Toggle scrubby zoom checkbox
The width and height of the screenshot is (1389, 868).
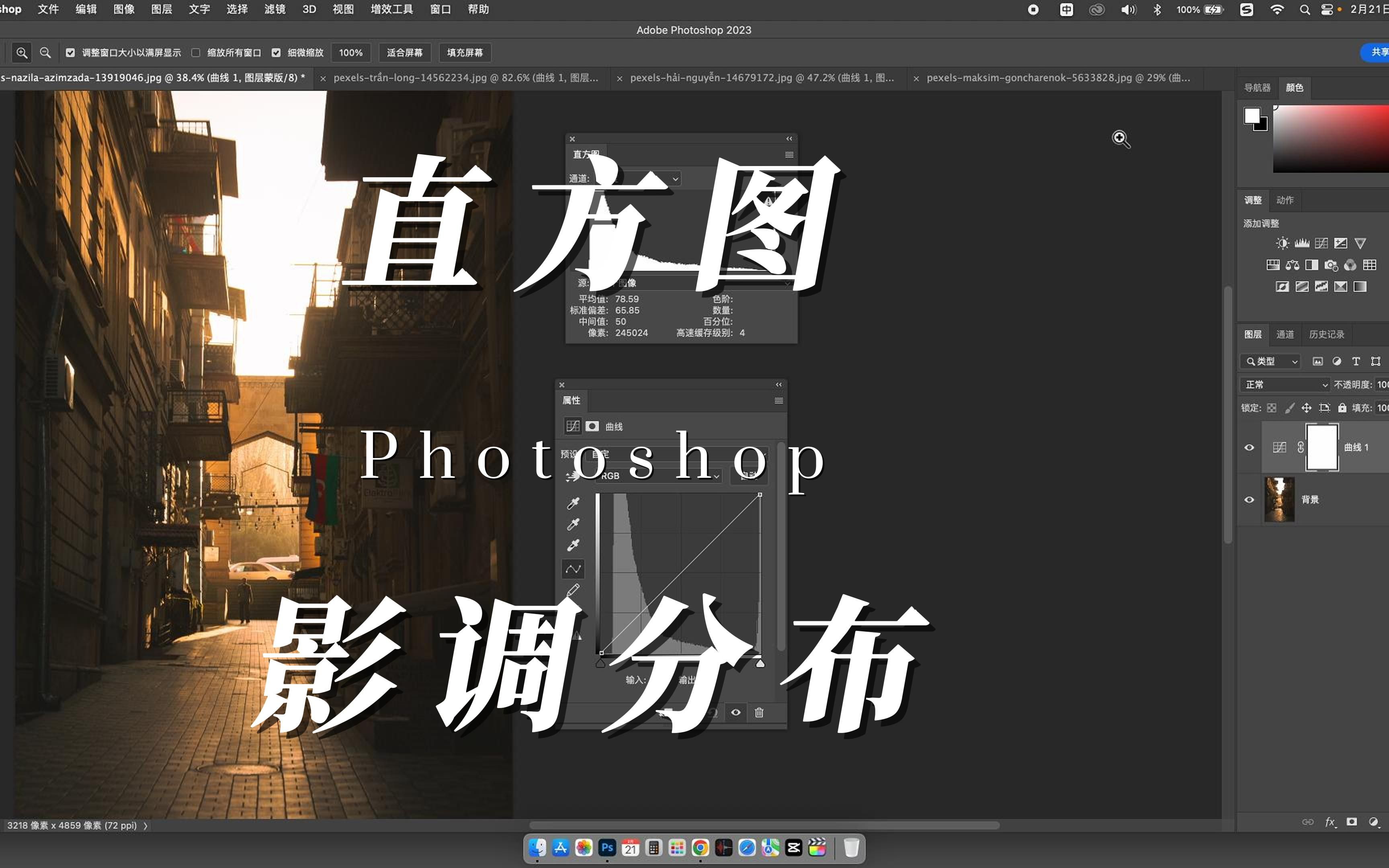[x=276, y=53]
